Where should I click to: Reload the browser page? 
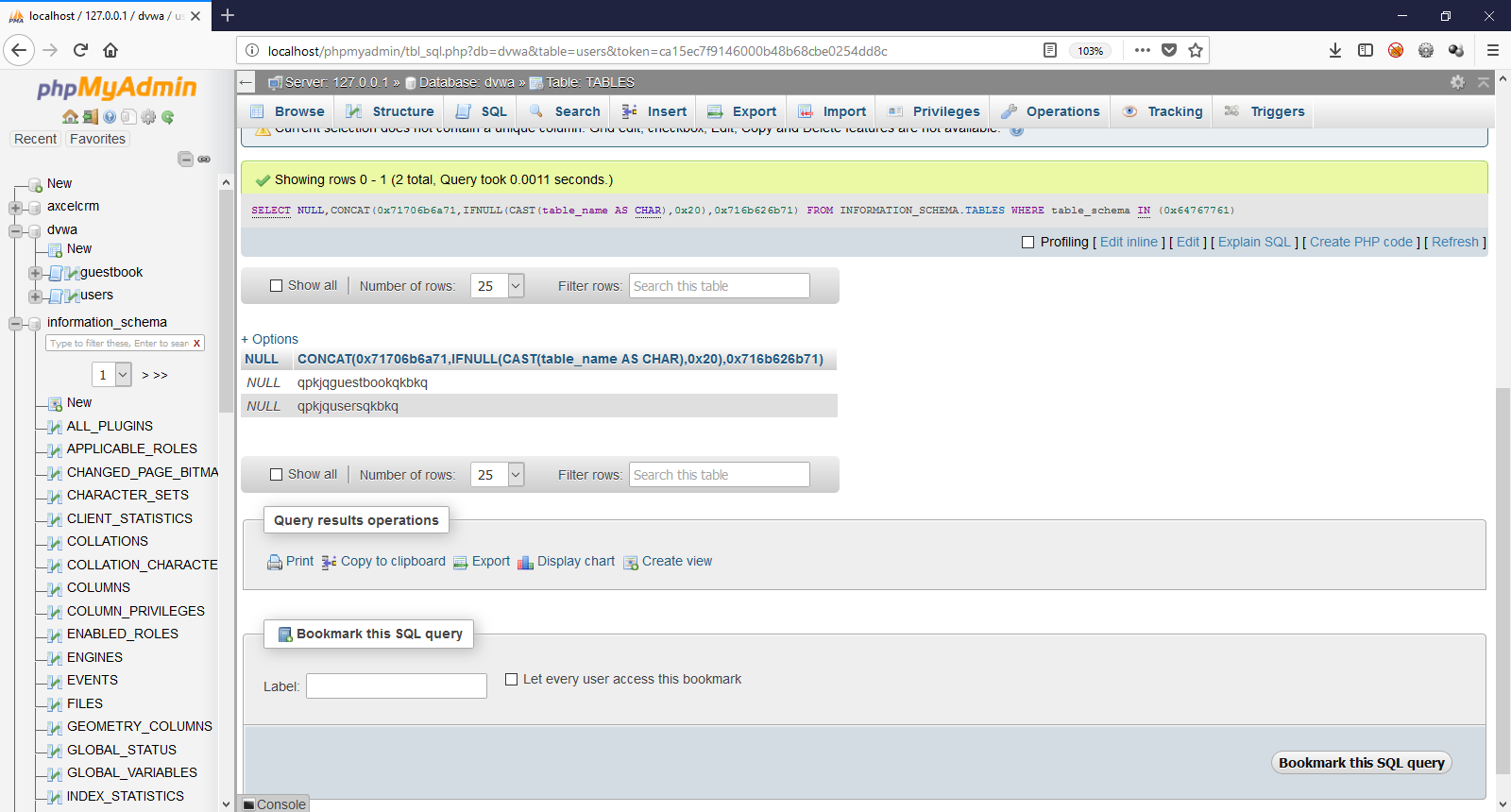pos(81,50)
